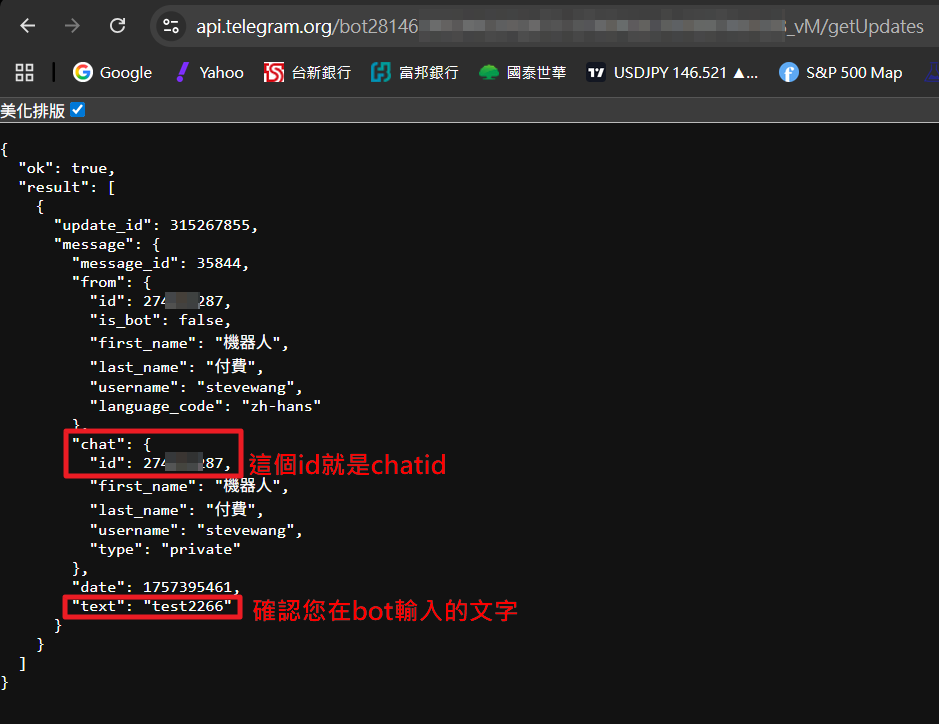Open the Google bookmark
939x724 pixels.
point(112,72)
